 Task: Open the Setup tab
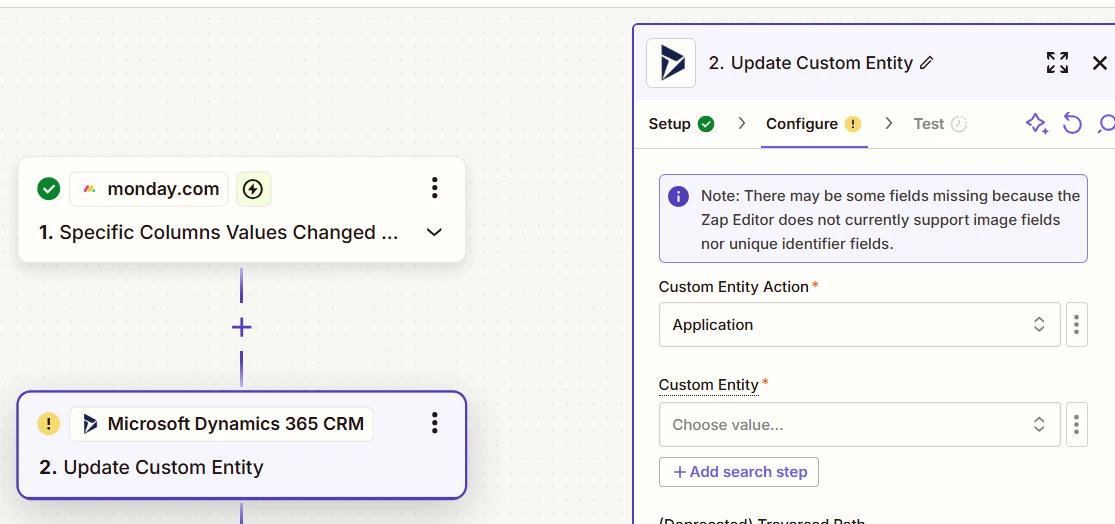tap(681, 124)
